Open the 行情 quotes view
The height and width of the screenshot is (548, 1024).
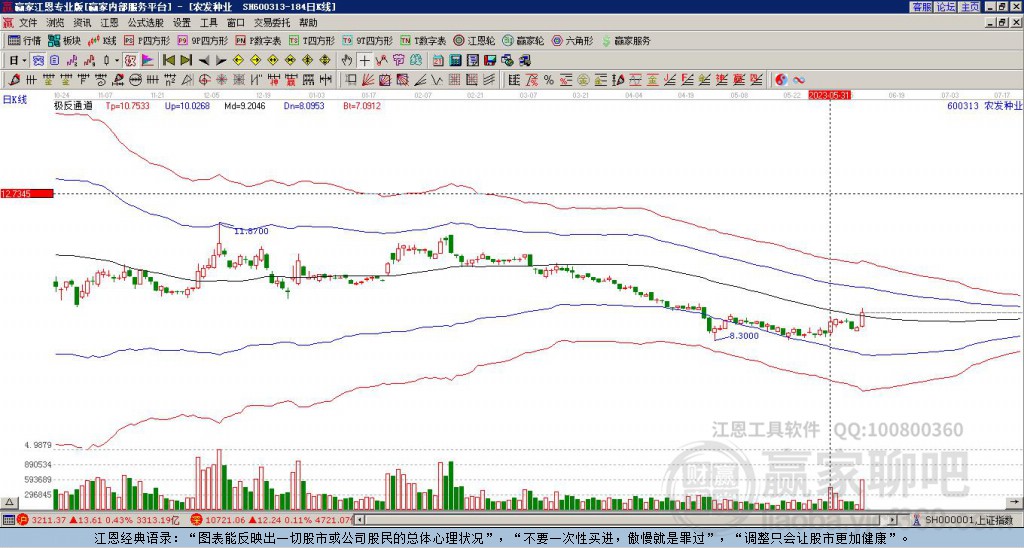[x=24, y=40]
